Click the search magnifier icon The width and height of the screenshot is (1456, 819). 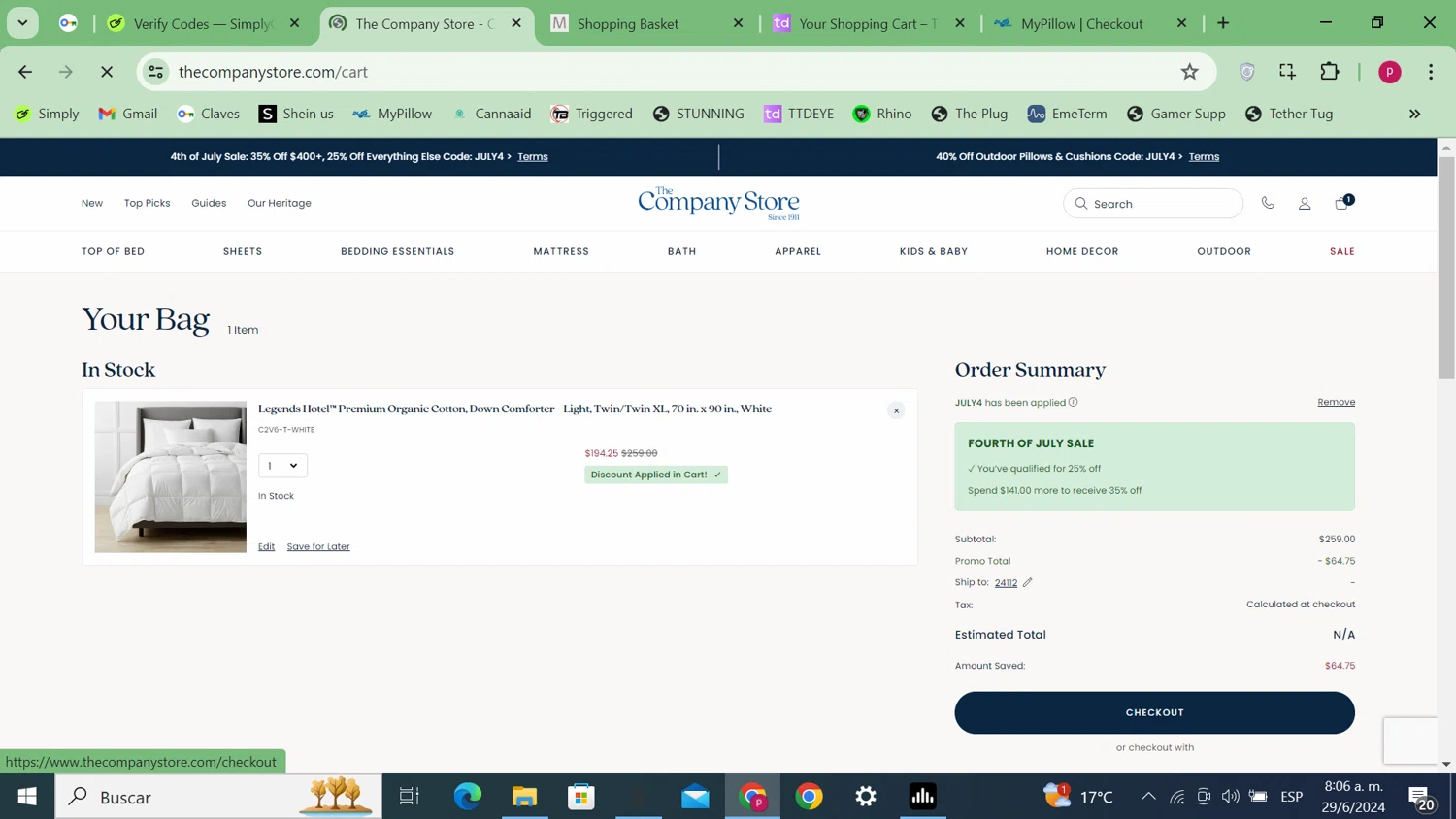point(1080,204)
